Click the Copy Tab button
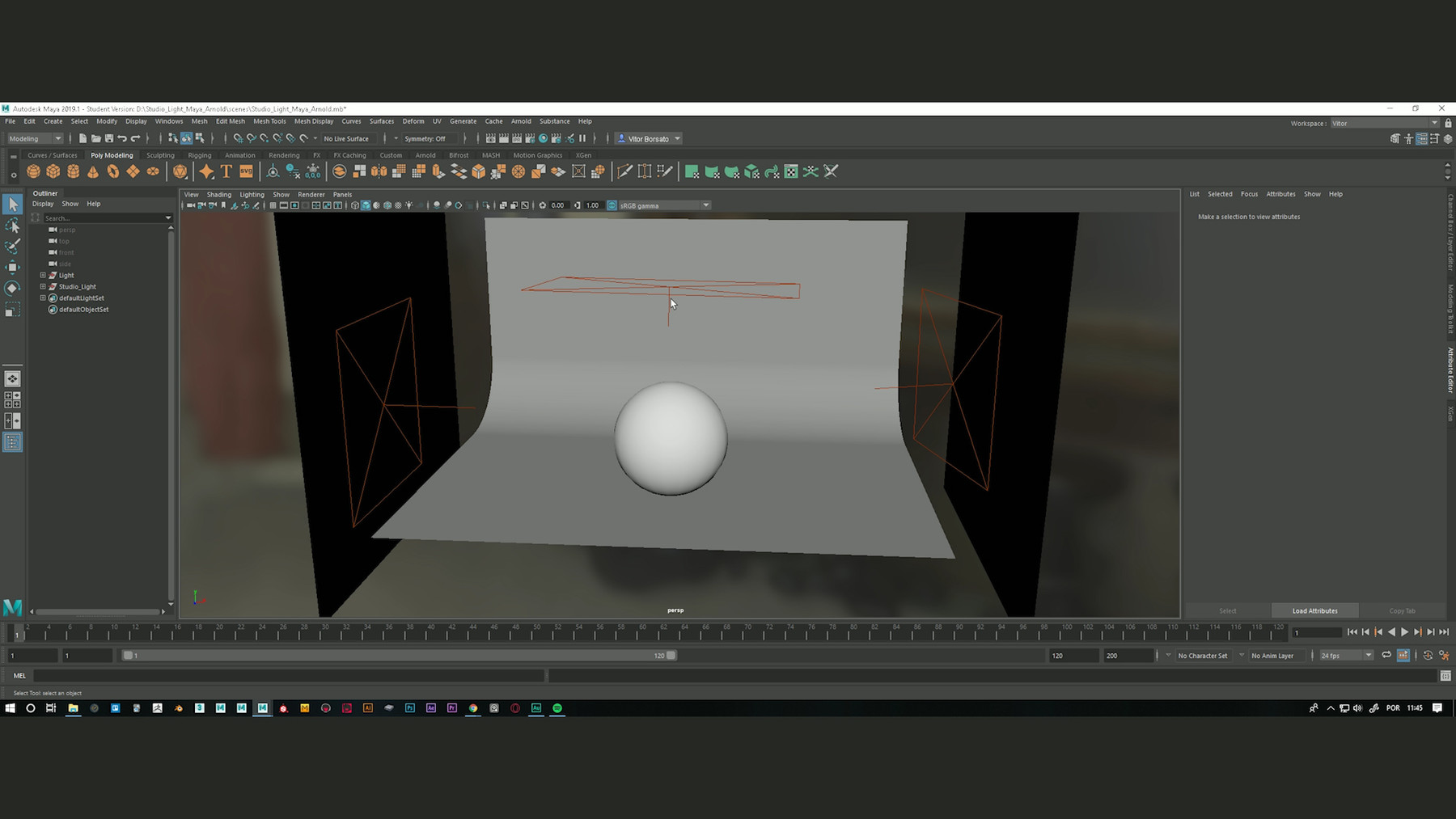This screenshot has width=1456, height=819. pyautogui.click(x=1402, y=610)
